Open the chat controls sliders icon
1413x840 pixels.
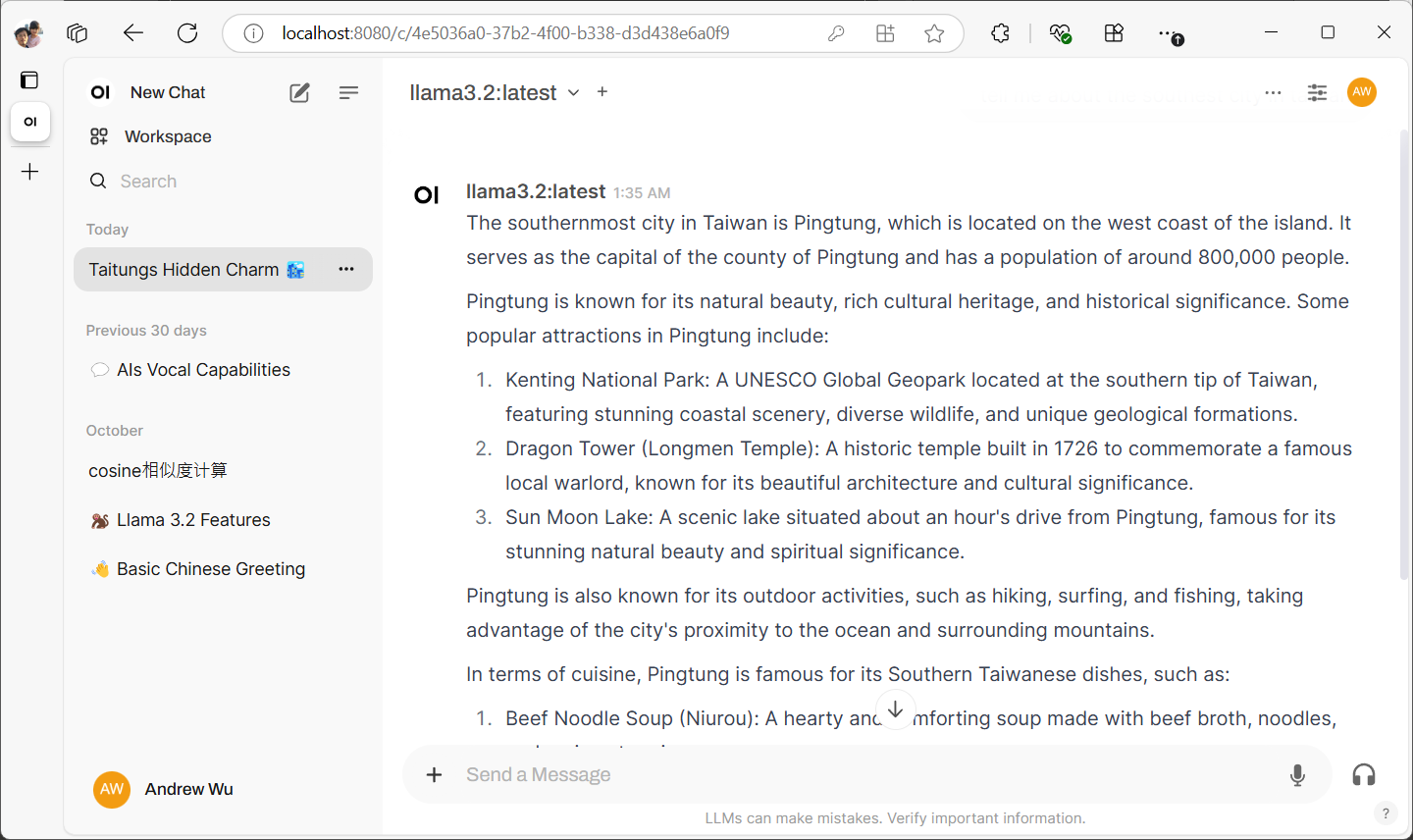click(1317, 92)
